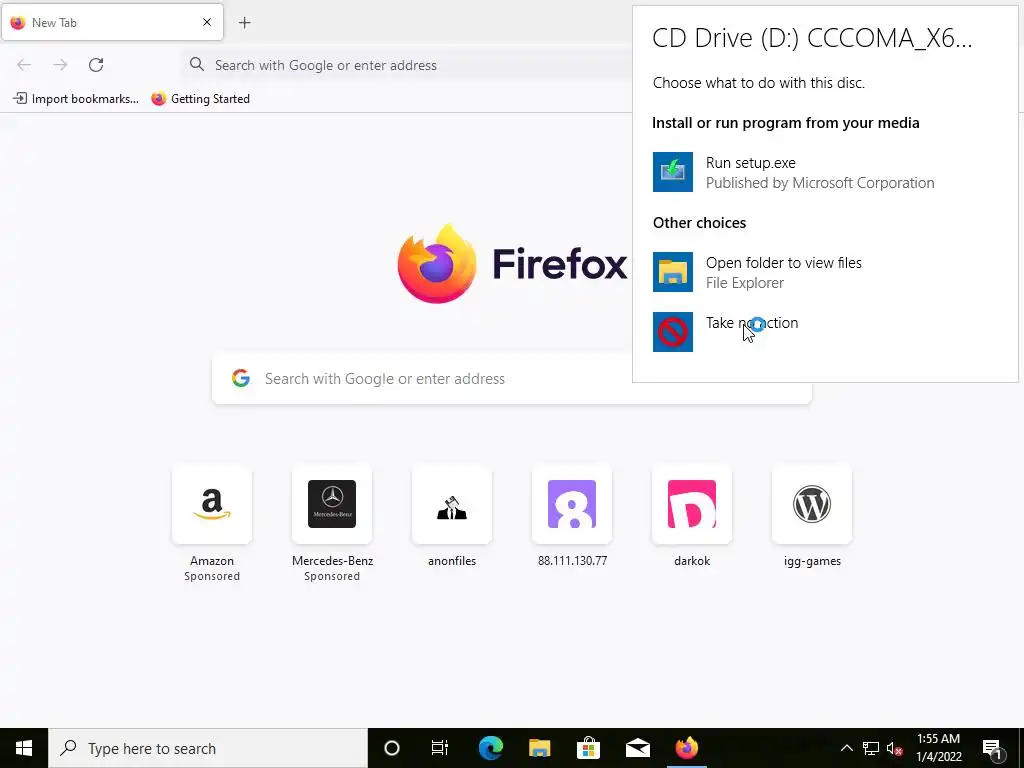Click the muted volume icon in tray
The image size is (1024, 768).
pyautogui.click(x=895, y=748)
